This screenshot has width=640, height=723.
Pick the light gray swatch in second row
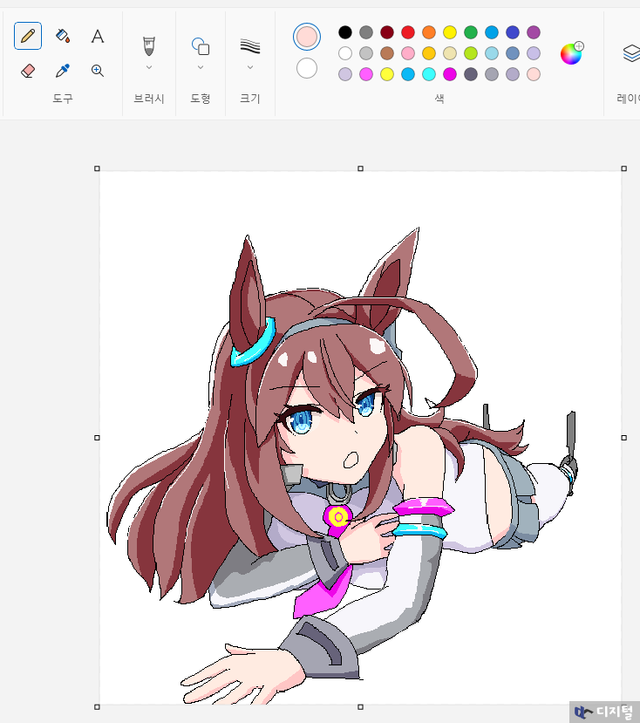coord(366,53)
